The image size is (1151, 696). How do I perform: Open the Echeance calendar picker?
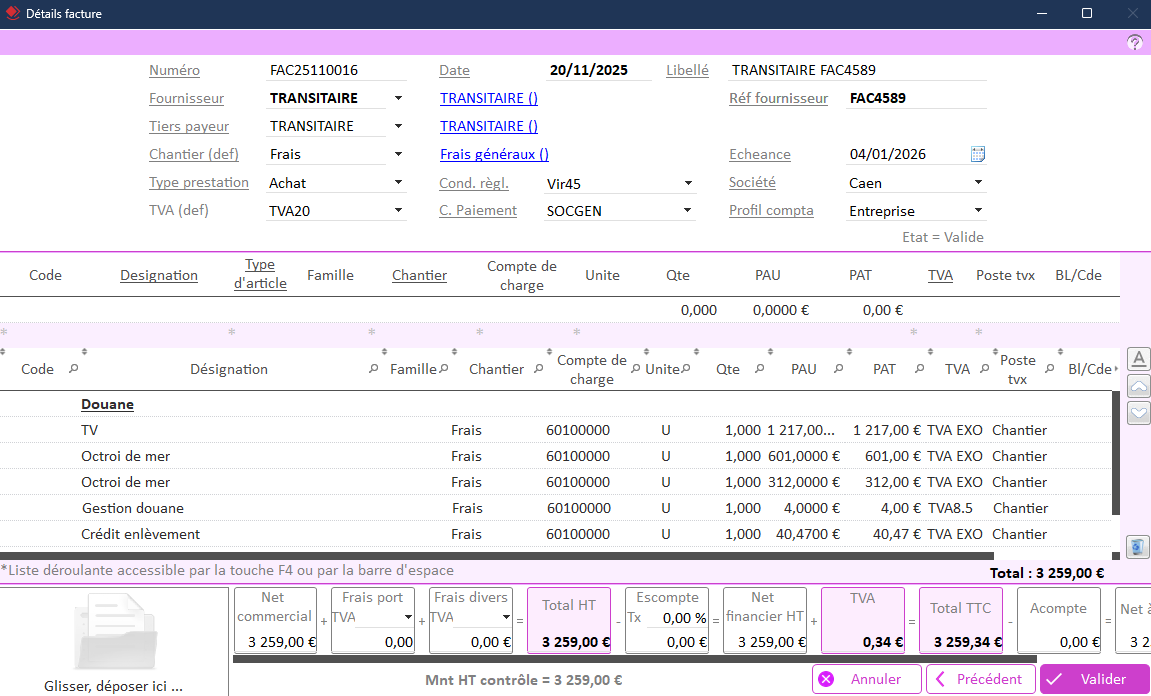point(978,154)
